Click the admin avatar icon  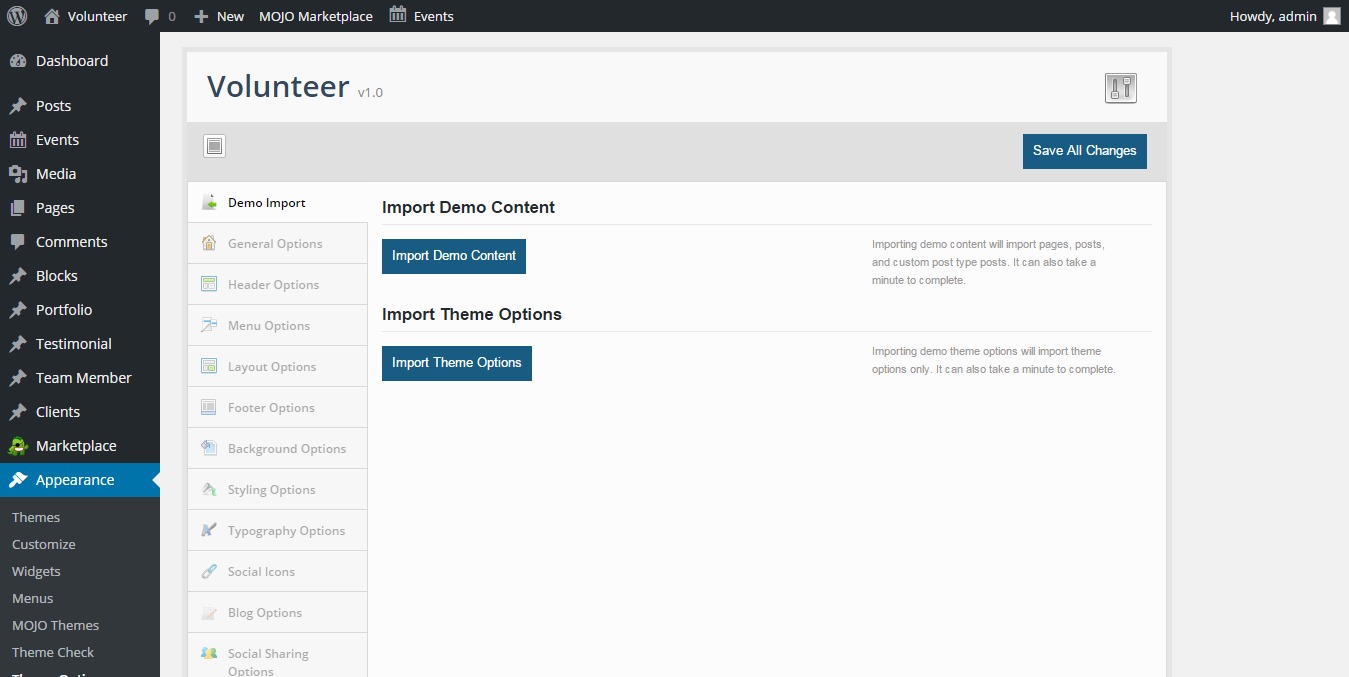tap(1331, 16)
